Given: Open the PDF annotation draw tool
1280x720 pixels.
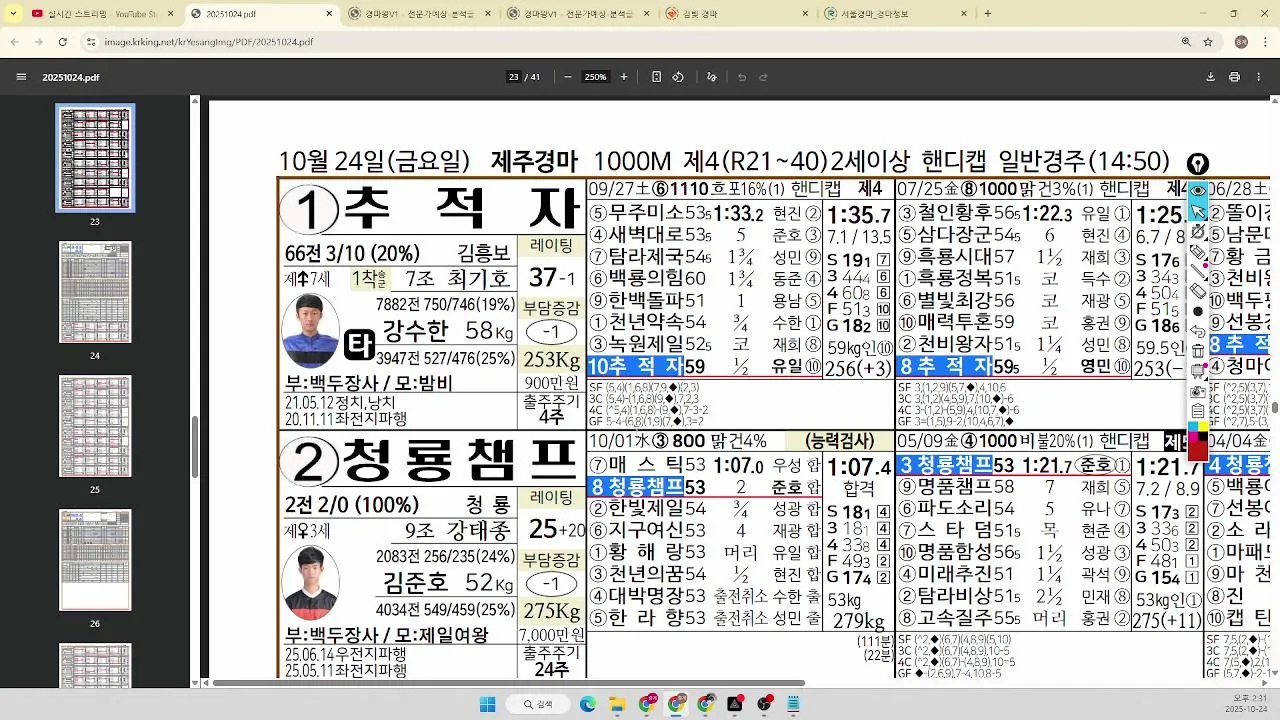Looking at the screenshot, I should click(x=712, y=77).
